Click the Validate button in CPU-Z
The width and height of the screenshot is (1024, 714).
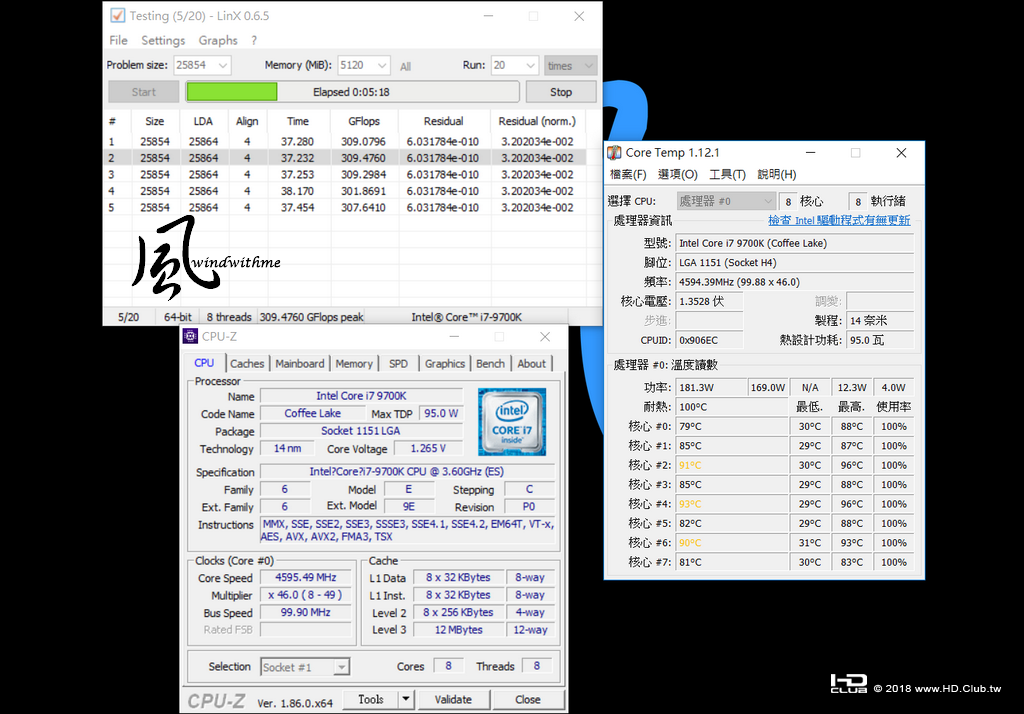(x=453, y=699)
